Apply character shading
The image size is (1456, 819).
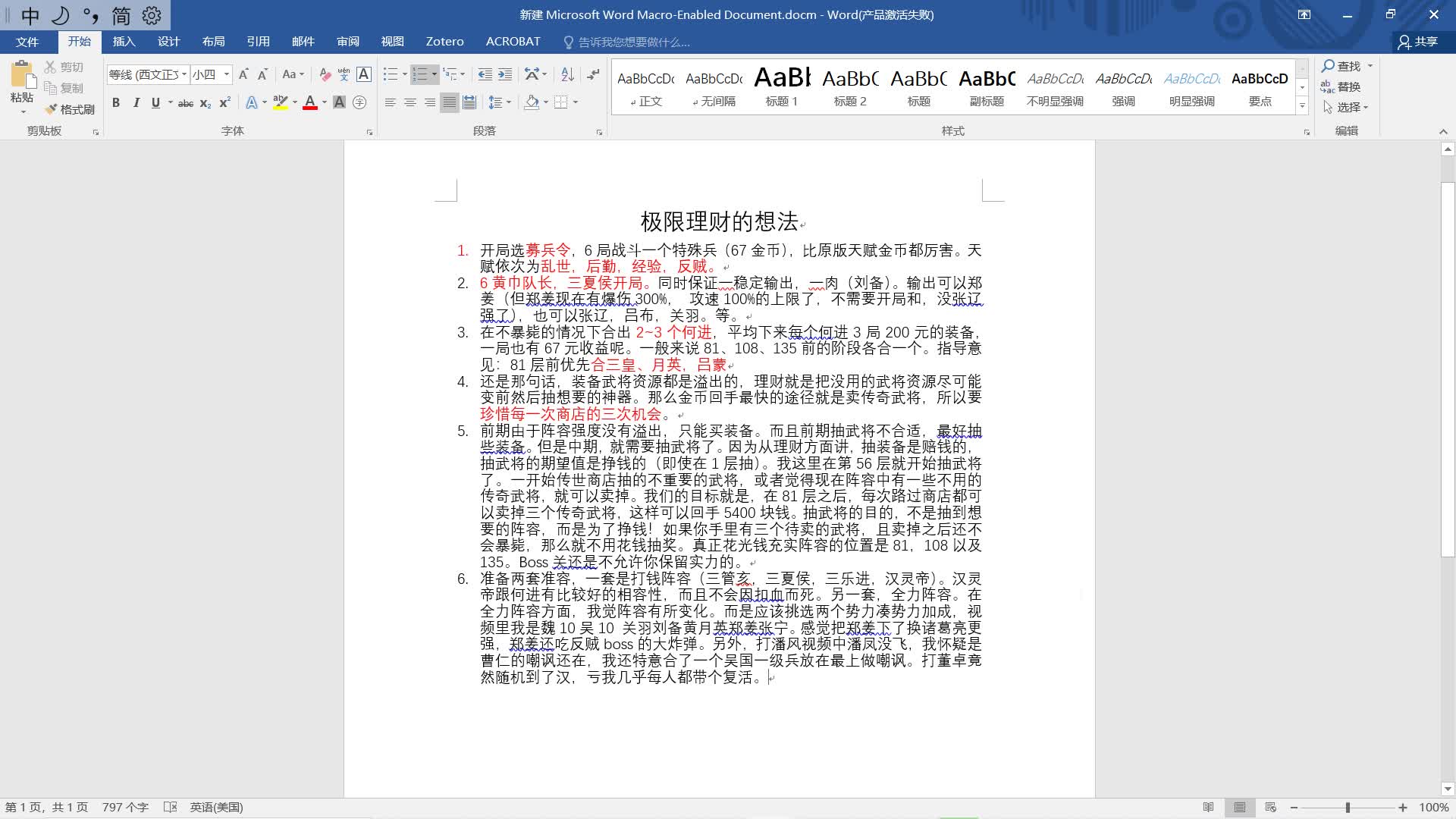[340, 102]
